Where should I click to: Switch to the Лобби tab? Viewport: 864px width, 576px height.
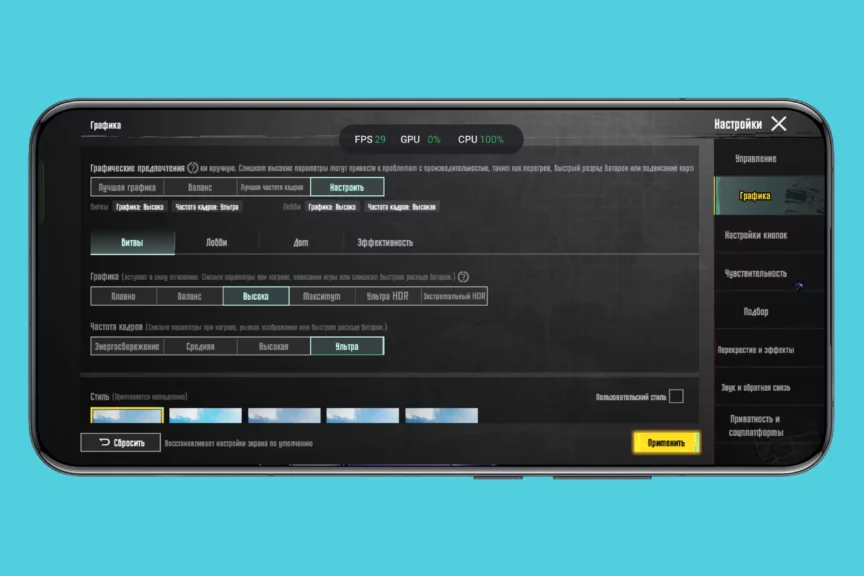tap(216, 242)
